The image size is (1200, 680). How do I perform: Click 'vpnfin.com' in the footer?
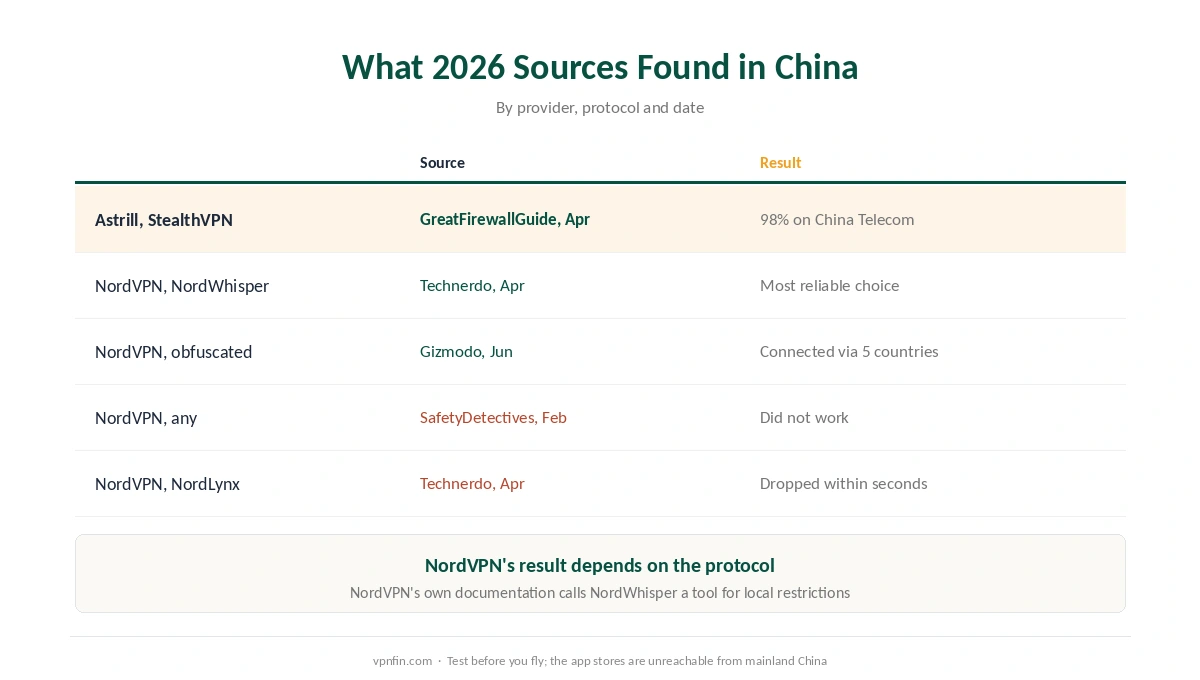(x=402, y=661)
